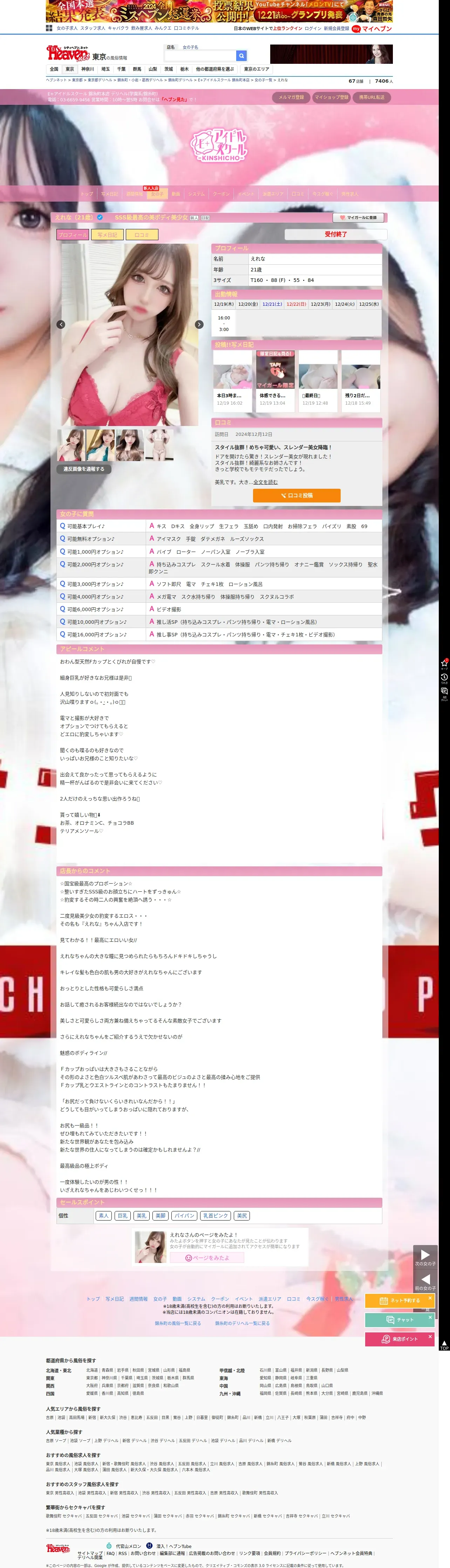This screenshot has width=450, height=1568.
Task: Click 女の子 tab in pink shop navigation
Action: pos(157,194)
